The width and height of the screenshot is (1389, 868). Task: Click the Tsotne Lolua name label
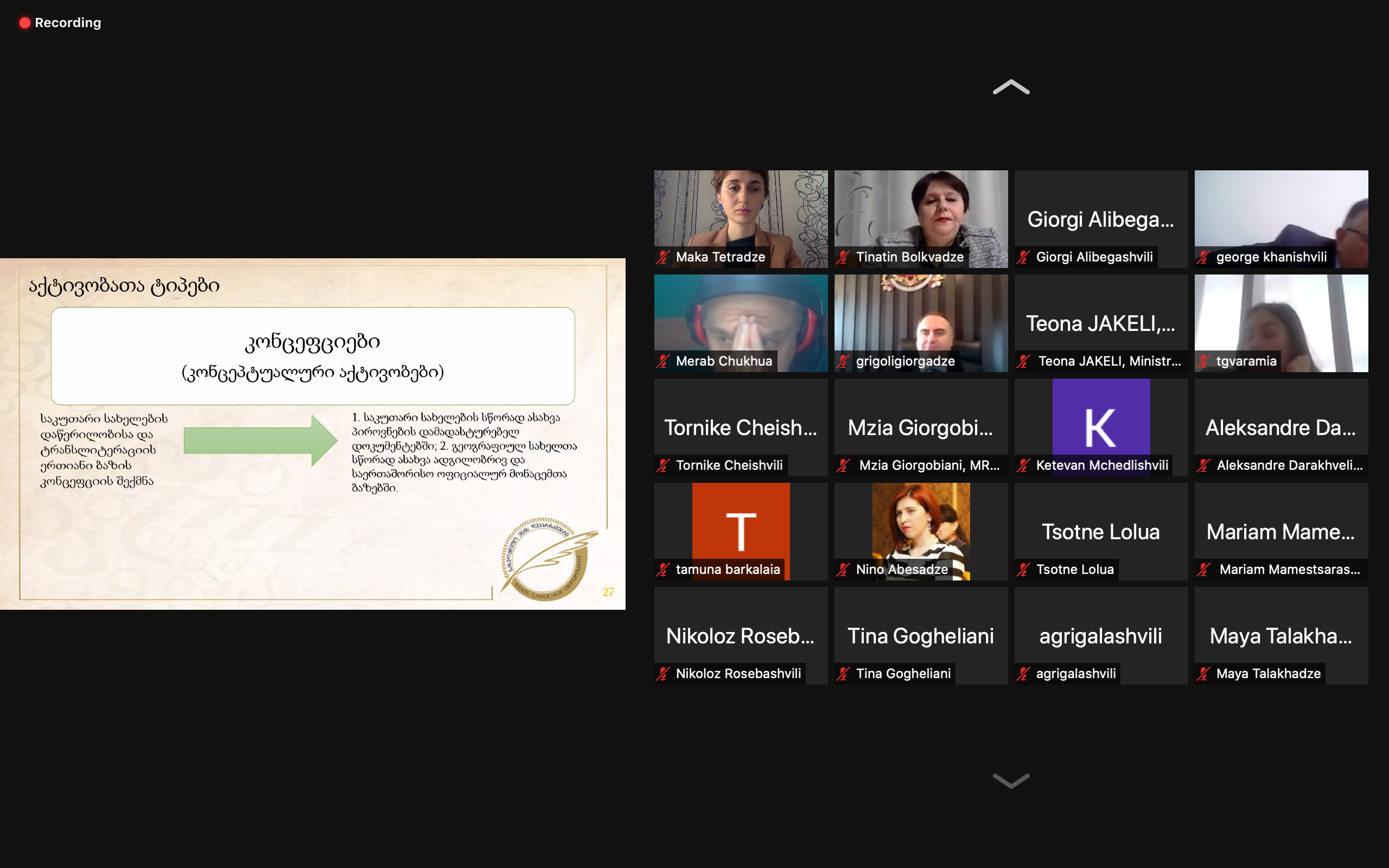(1074, 570)
